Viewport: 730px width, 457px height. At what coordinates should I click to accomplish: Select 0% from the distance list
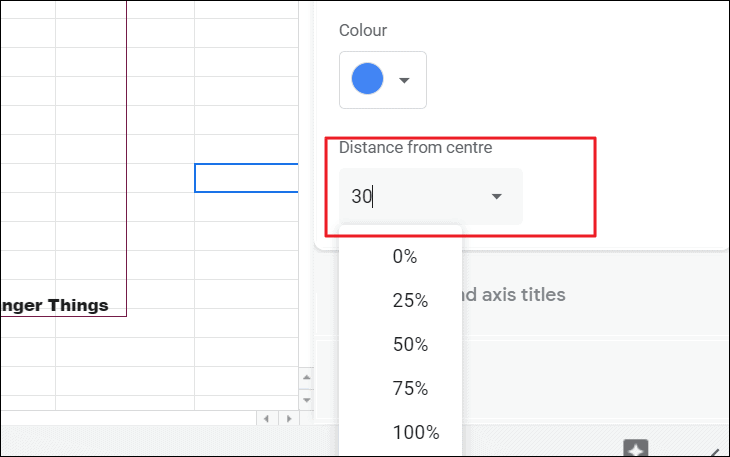click(x=405, y=256)
